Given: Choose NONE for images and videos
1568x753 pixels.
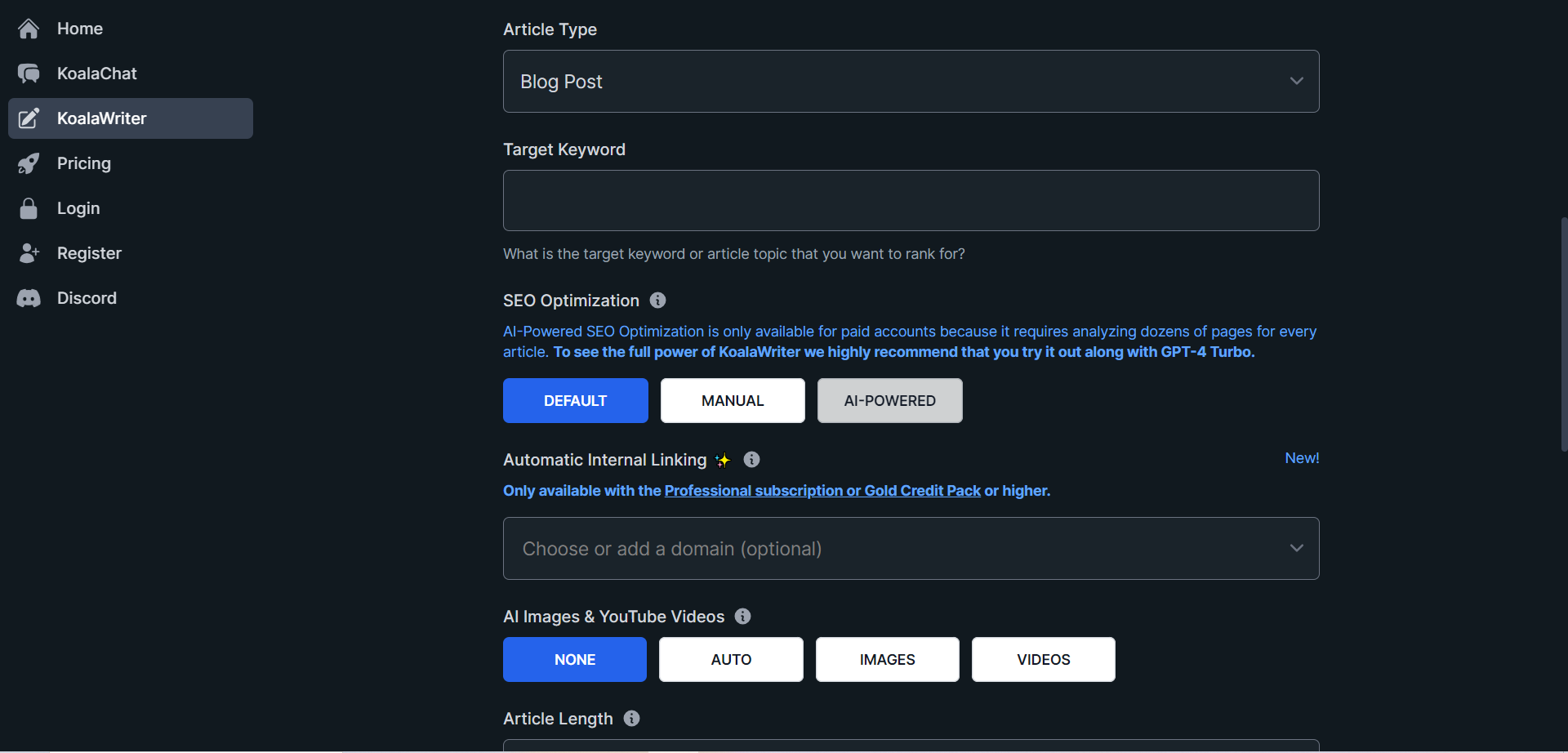Looking at the screenshot, I should pos(575,659).
